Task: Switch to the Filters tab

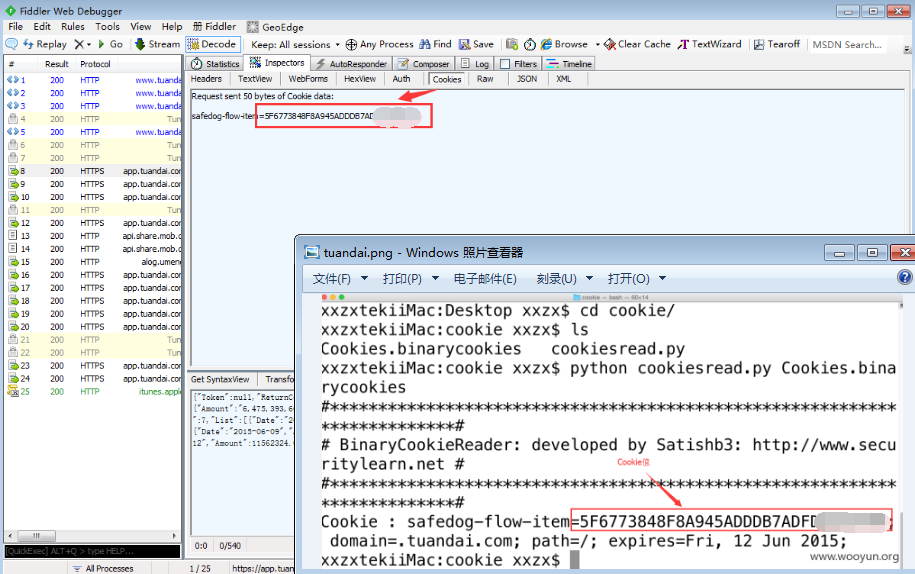Action: pos(519,64)
